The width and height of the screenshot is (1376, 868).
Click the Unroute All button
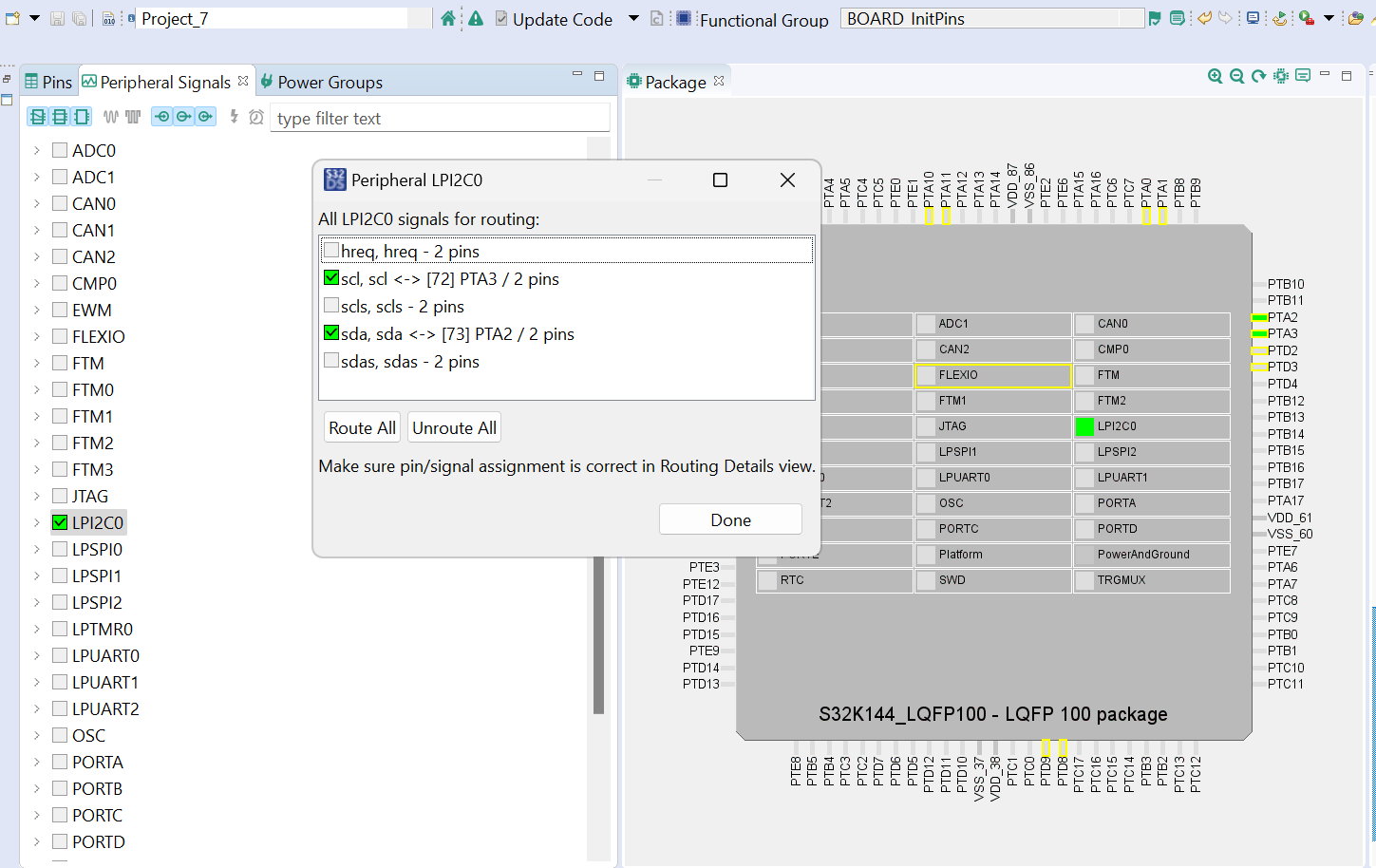[454, 427]
